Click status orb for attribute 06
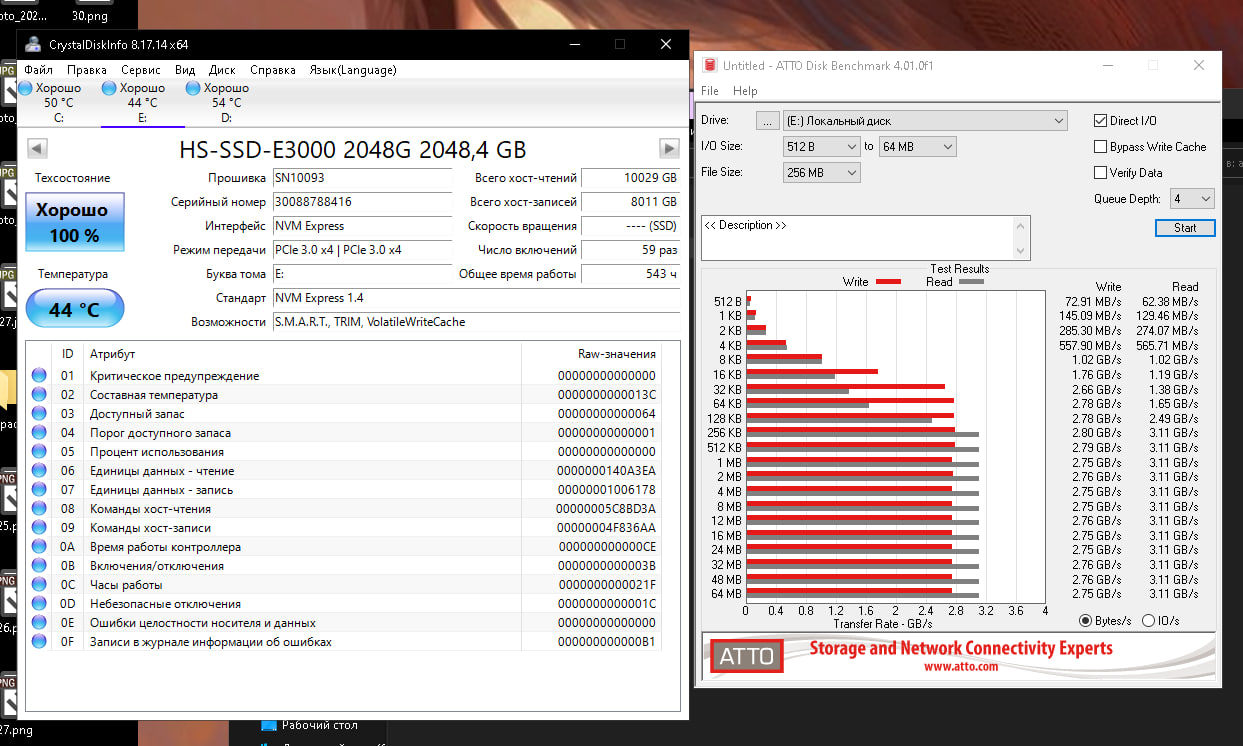Image resolution: width=1243 pixels, height=746 pixels. (39, 471)
